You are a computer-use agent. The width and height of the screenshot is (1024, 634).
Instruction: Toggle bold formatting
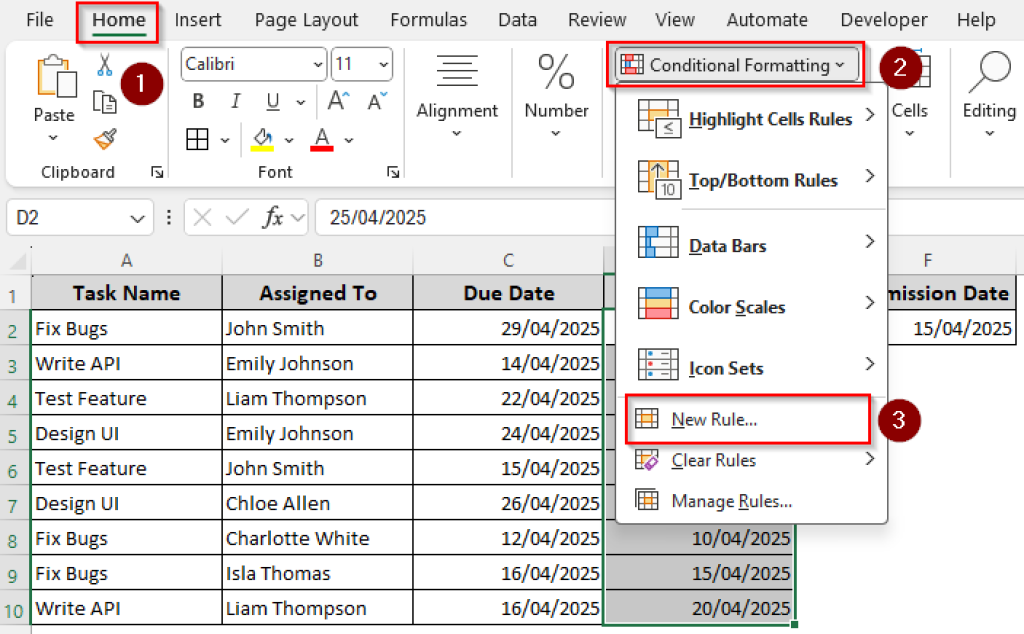[199, 100]
